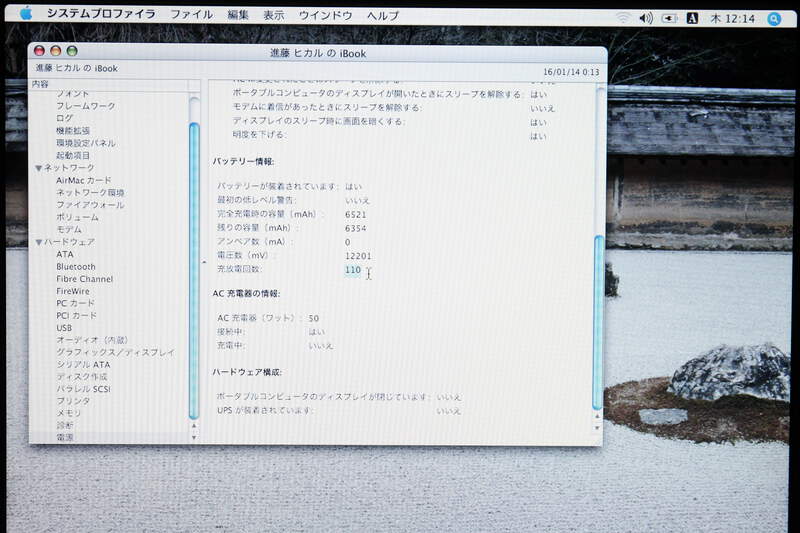Screen dimensions: 800x533
Task: Click the AC charger wattage value 50
Action: 313,318
